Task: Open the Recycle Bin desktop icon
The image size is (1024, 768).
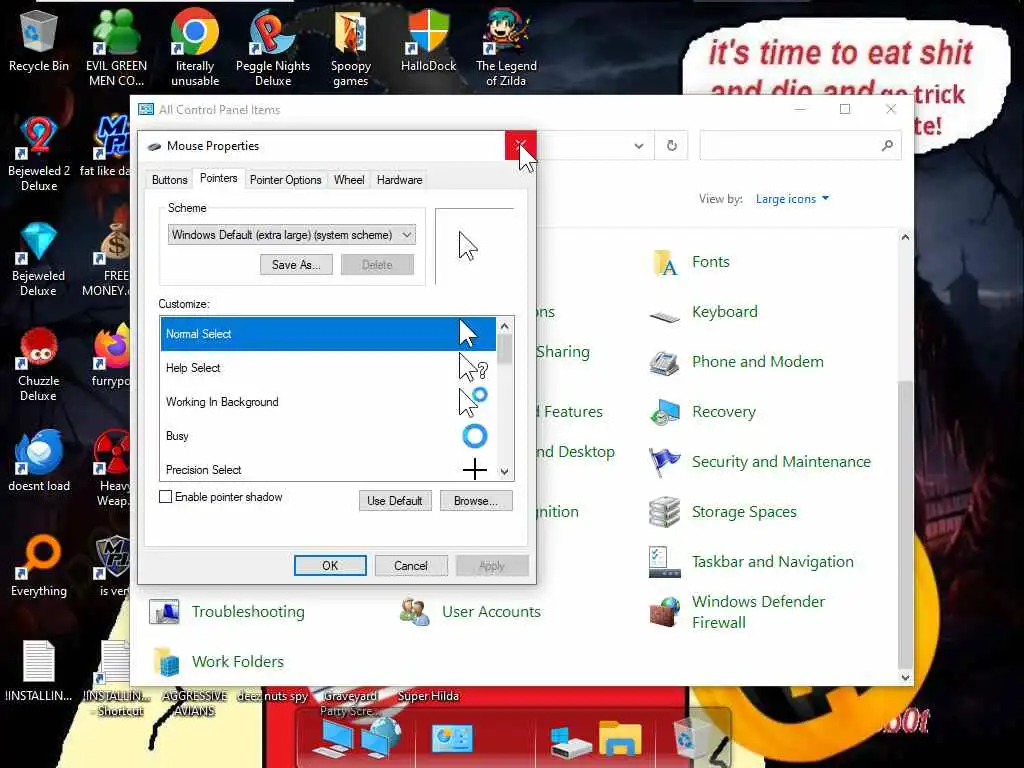Action: (39, 40)
